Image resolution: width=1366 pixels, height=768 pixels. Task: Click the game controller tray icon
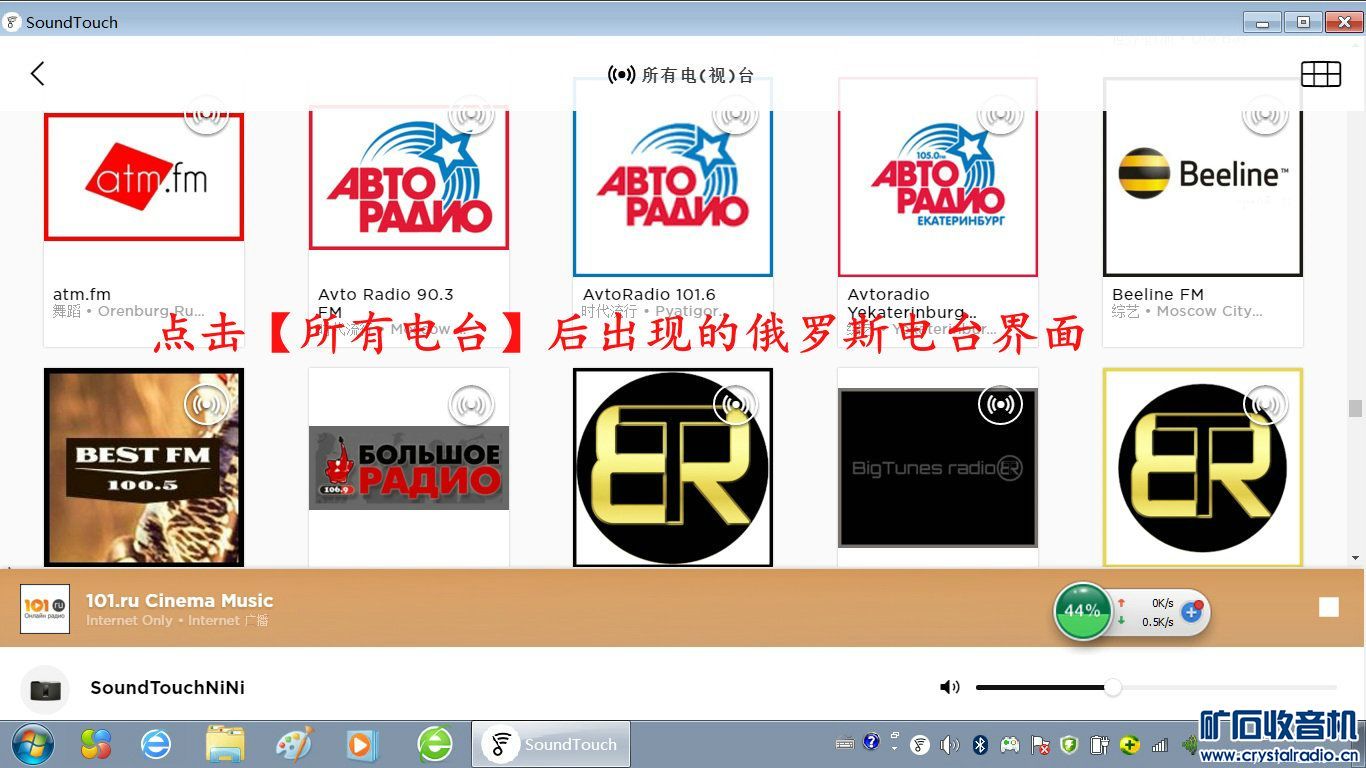click(x=1011, y=745)
